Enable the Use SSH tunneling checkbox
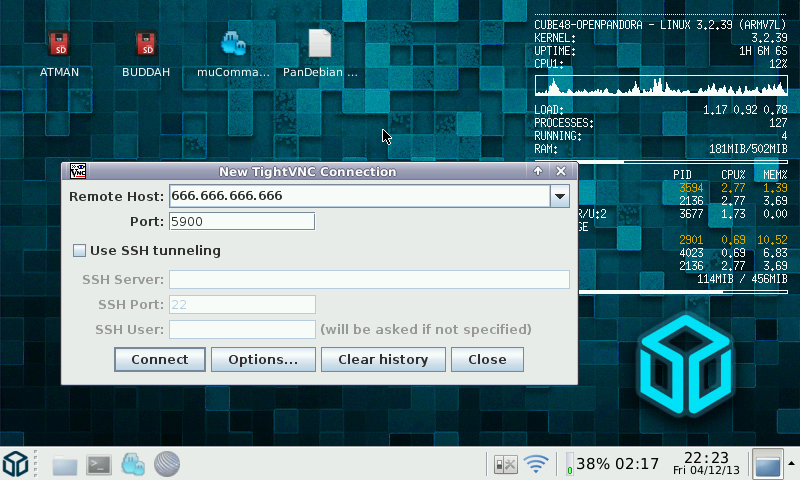 pos(79,250)
